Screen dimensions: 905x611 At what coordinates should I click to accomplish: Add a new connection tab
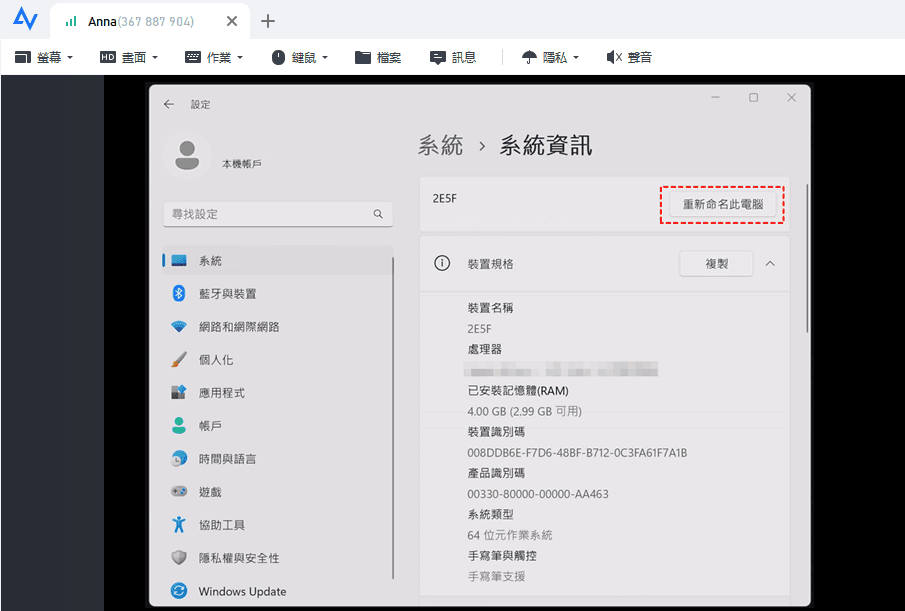coord(268,21)
